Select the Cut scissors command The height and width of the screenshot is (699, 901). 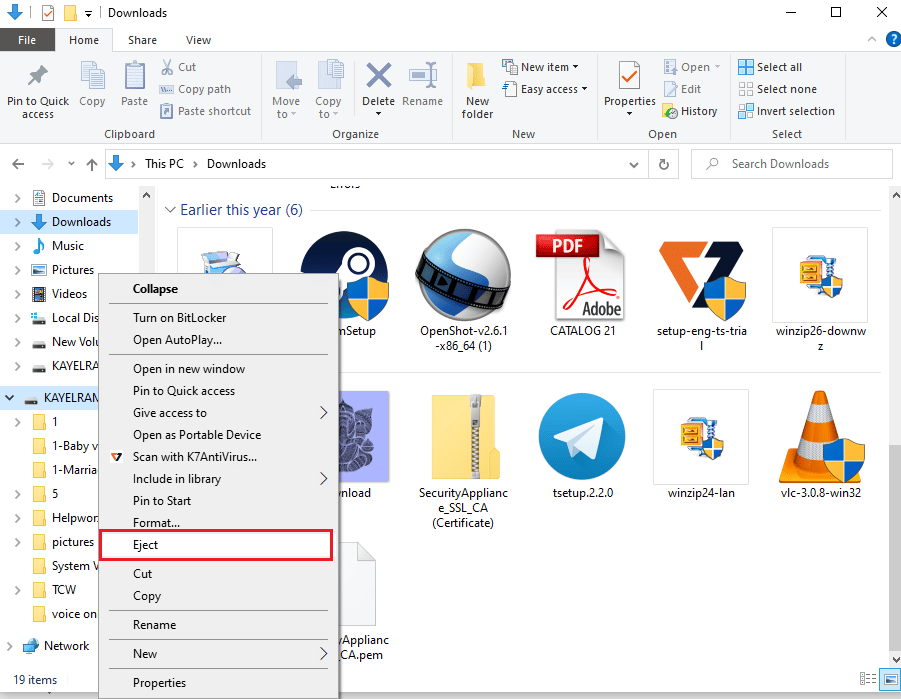[179, 67]
